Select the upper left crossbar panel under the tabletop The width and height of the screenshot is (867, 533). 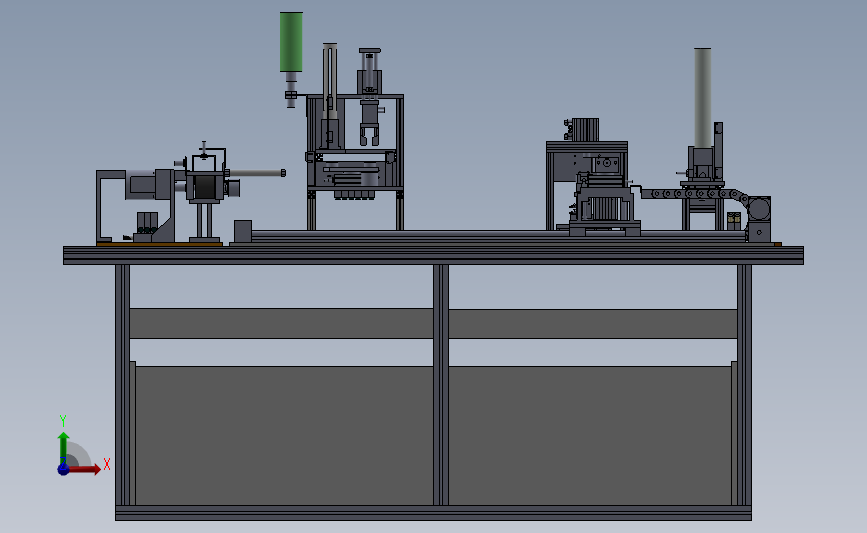281,323
